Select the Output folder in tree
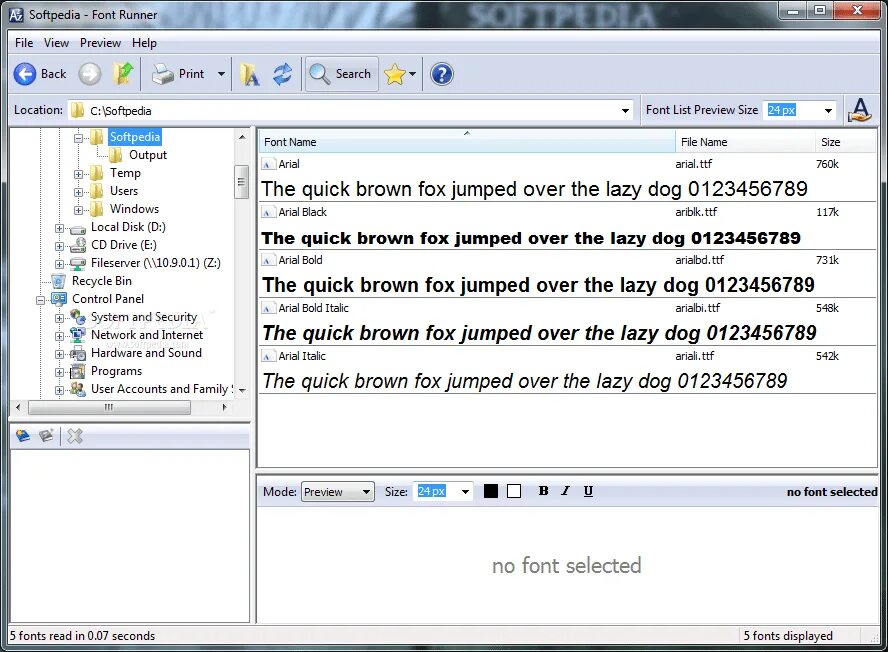This screenshot has height=652, width=888. pos(148,155)
